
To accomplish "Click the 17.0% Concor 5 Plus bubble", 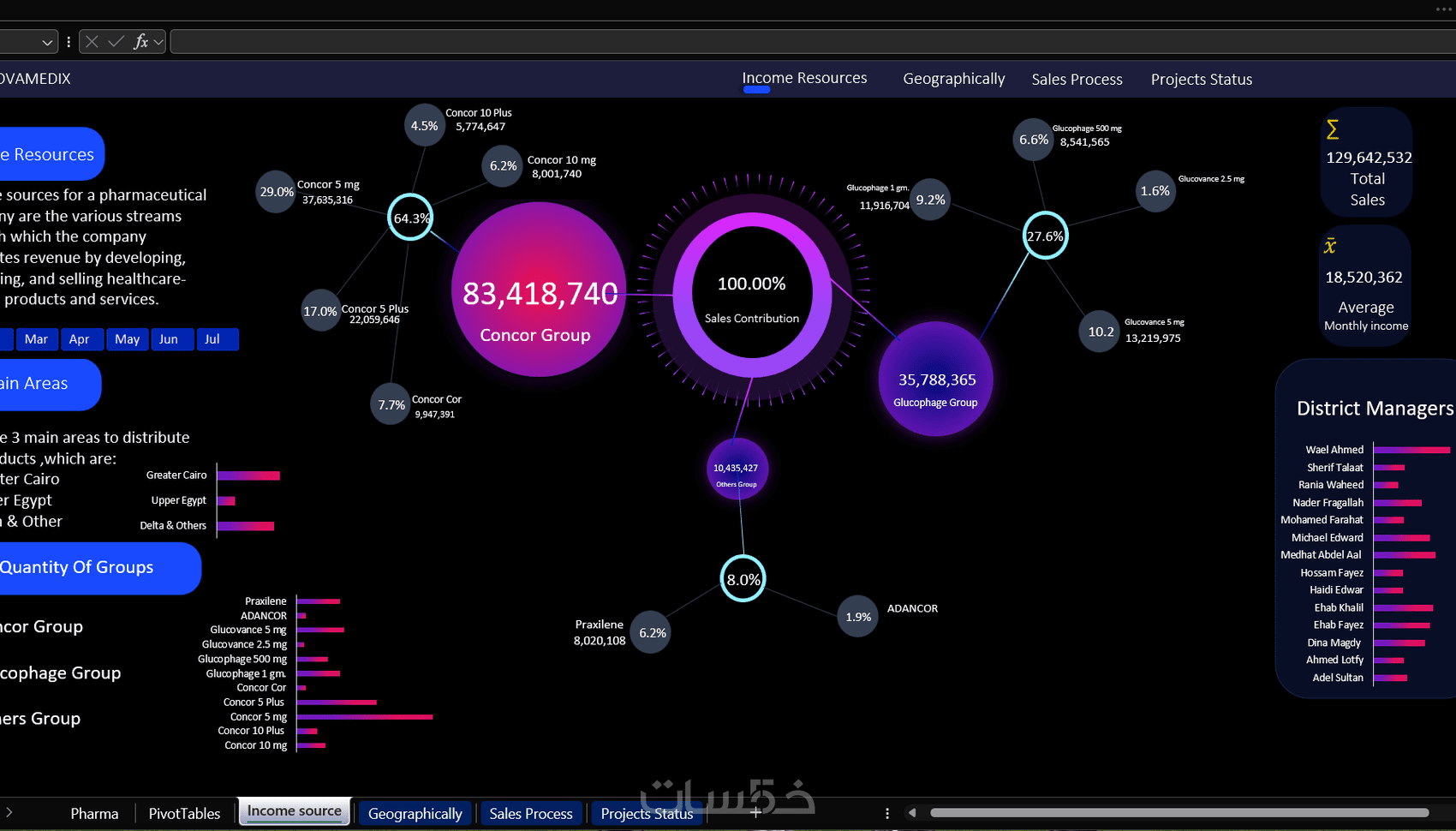I will [320, 311].
